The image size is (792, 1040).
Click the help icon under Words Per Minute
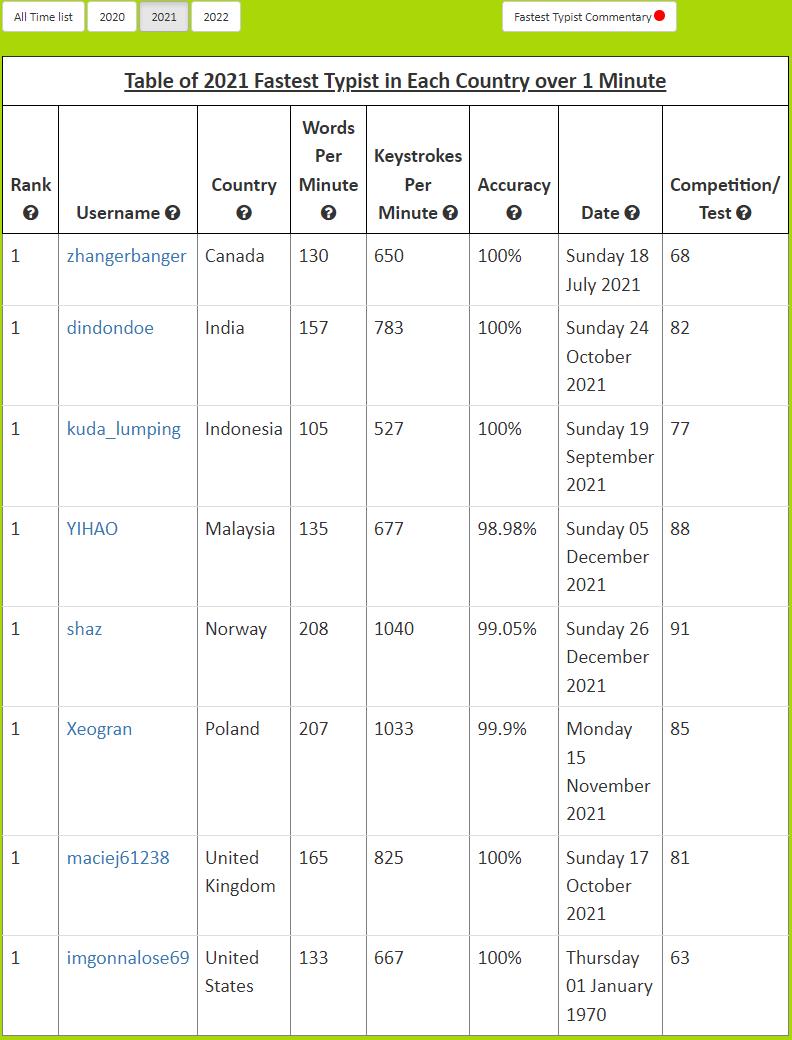coord(328,213)
